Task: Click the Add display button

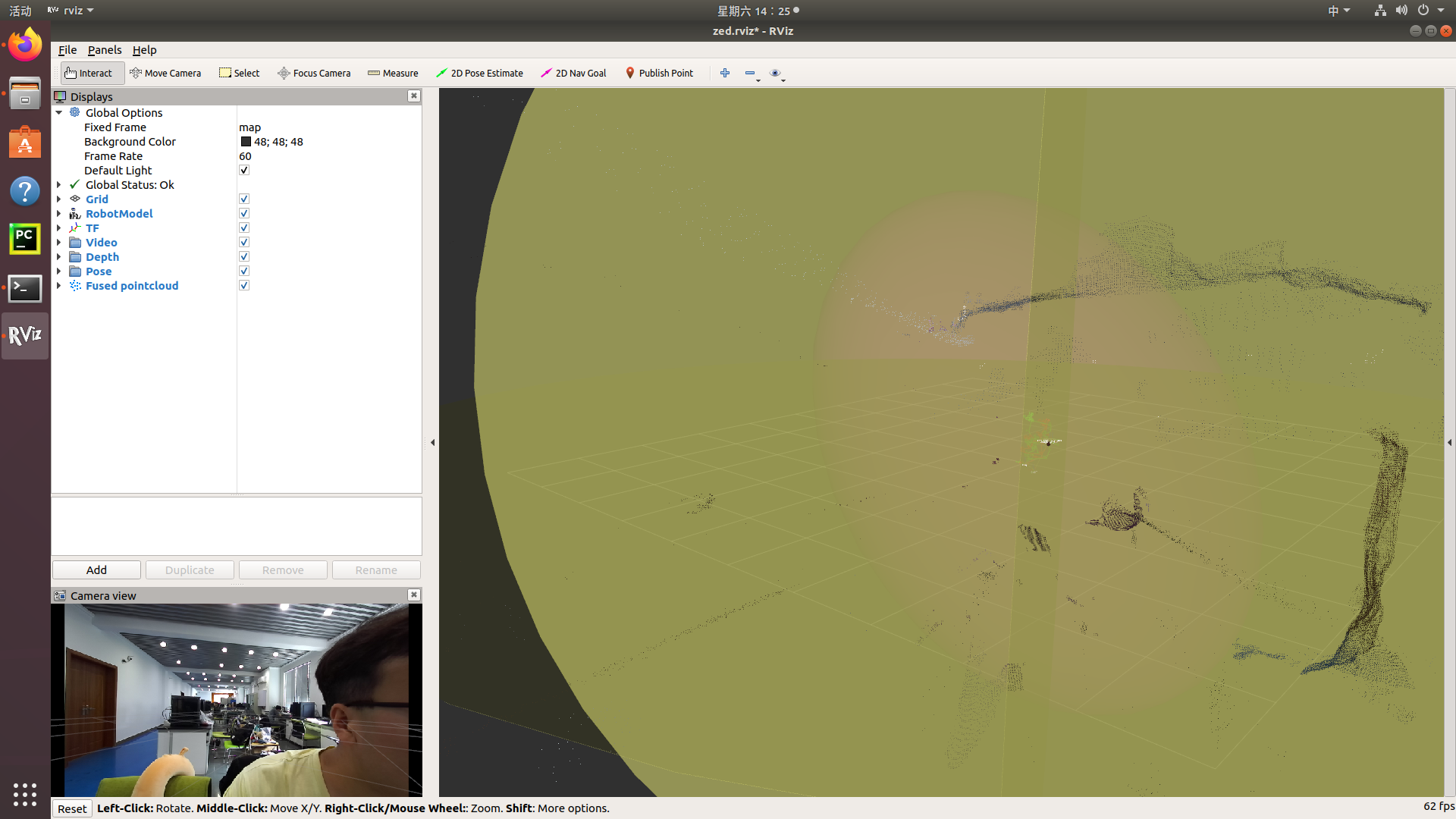Action: (x=96, y=570)
